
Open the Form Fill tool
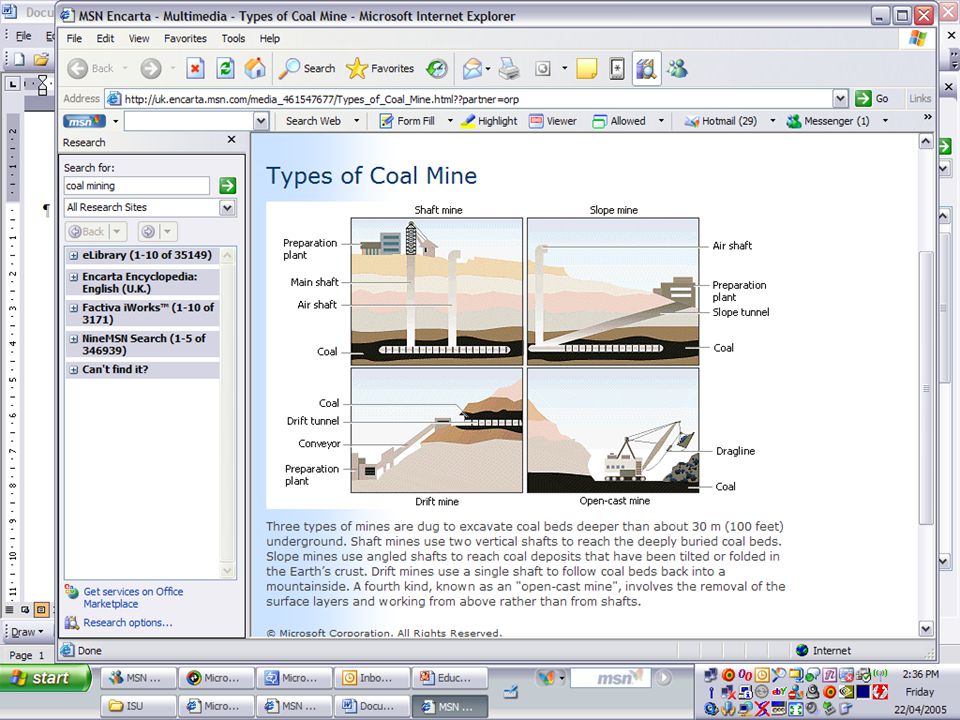click(x=407, y=121)
